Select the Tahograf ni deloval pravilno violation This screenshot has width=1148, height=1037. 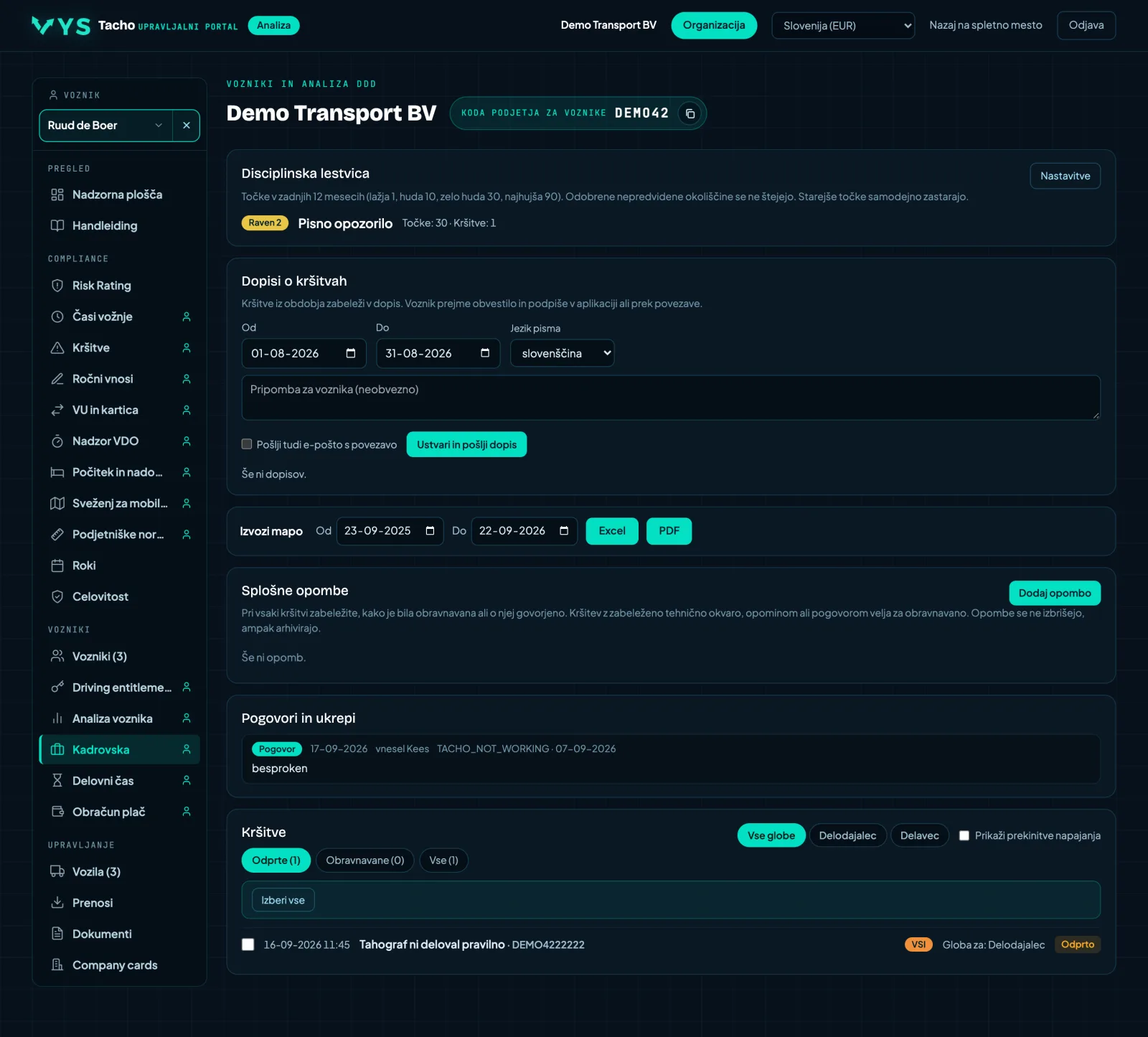(x=248, y=944)
